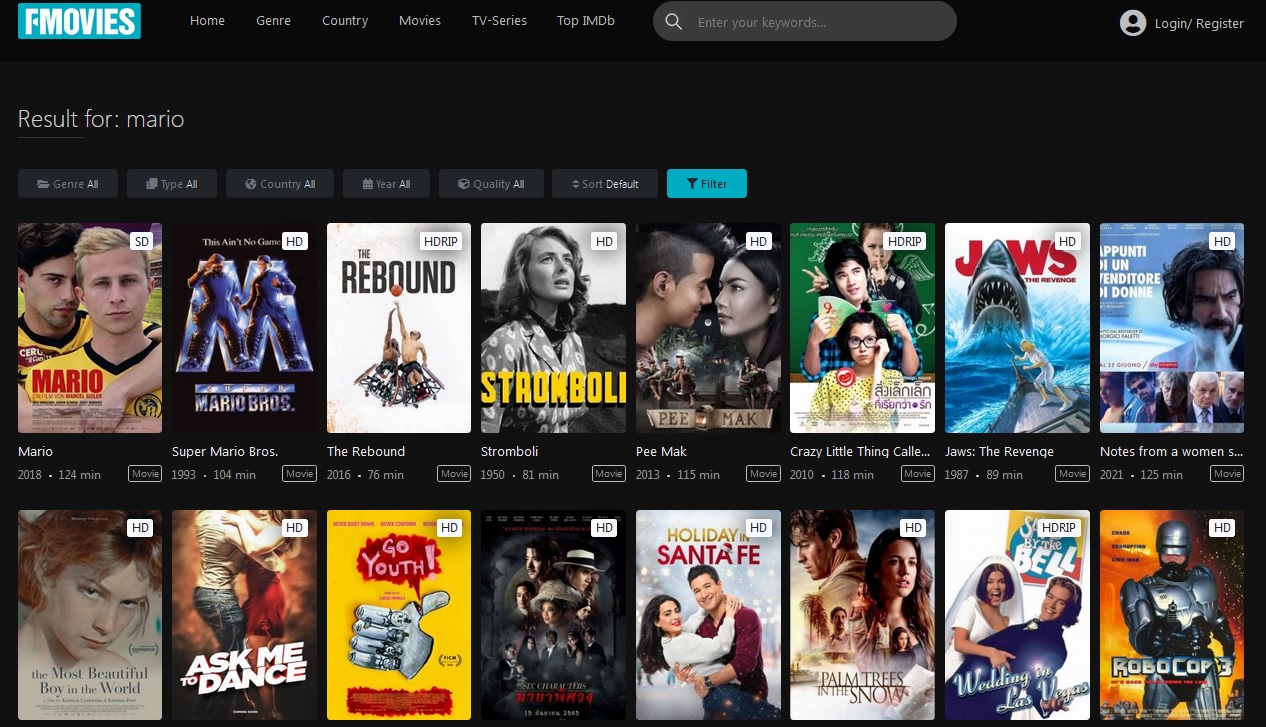Viewport: 1266px width, 727px height.
Task: Click the HD badge on Jaws poster
Action: point(1068,241)
